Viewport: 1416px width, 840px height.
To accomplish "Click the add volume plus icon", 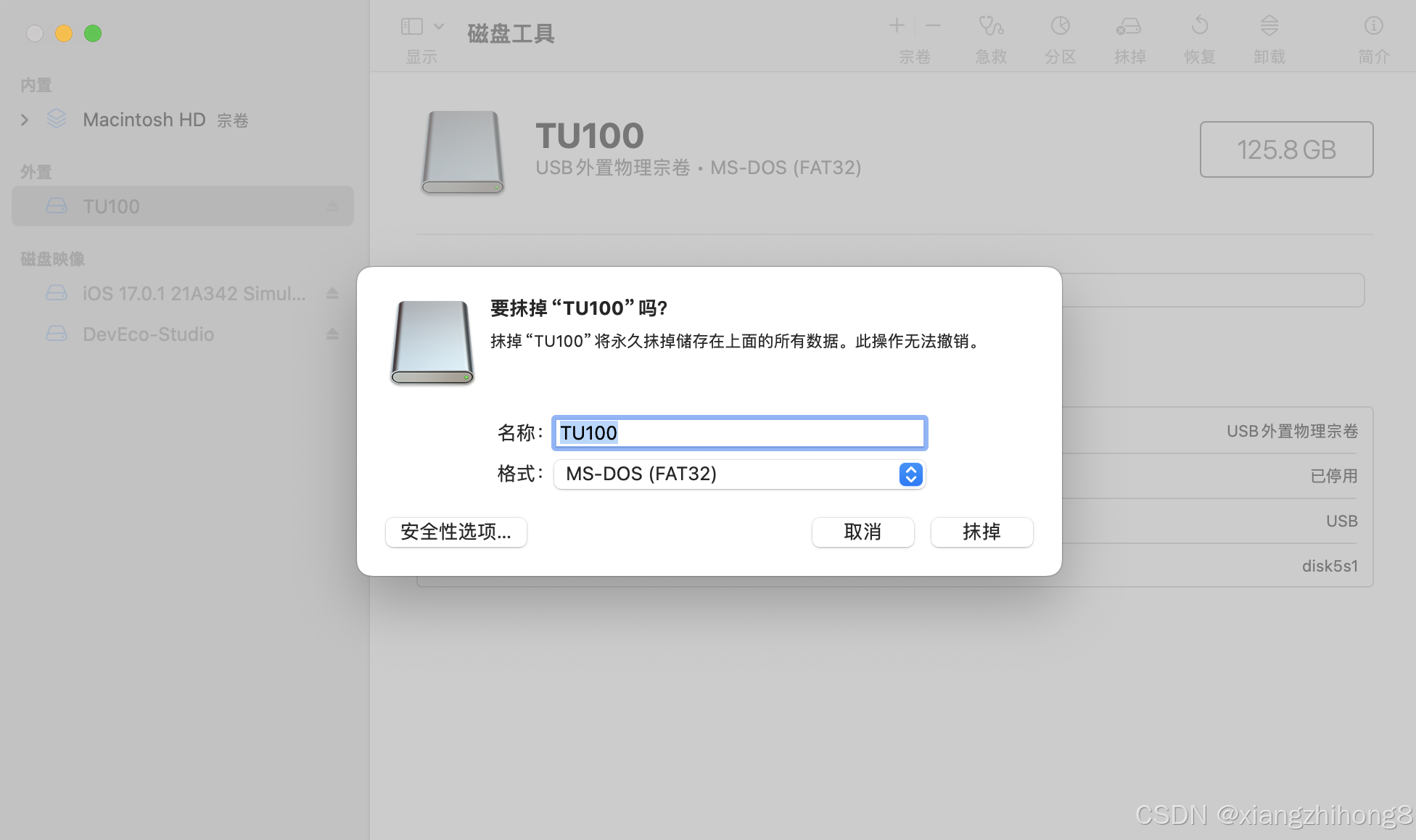I will (897, 26).
